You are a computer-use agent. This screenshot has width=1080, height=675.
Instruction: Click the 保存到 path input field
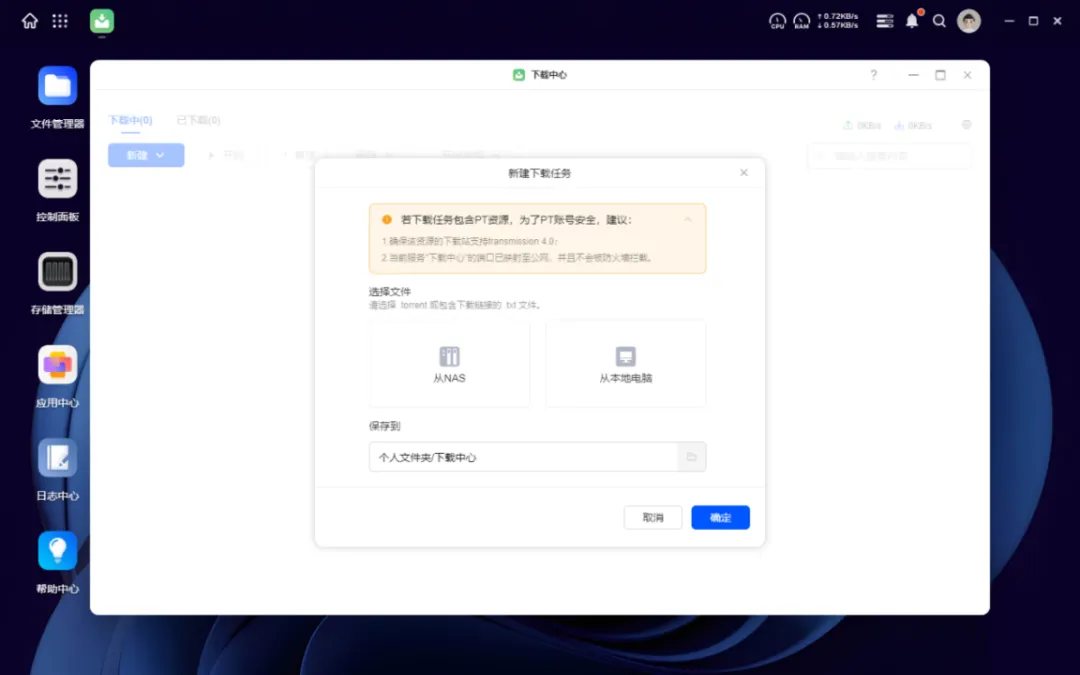(x=520, y=456)
